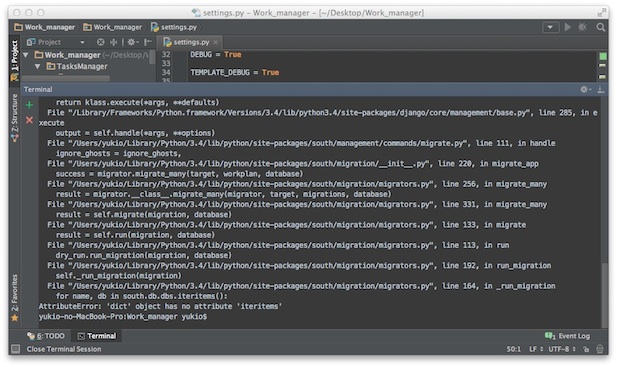Open Terminal panel gear settings
This screenshot has height=367, width=617.
(x=585, y=90)
